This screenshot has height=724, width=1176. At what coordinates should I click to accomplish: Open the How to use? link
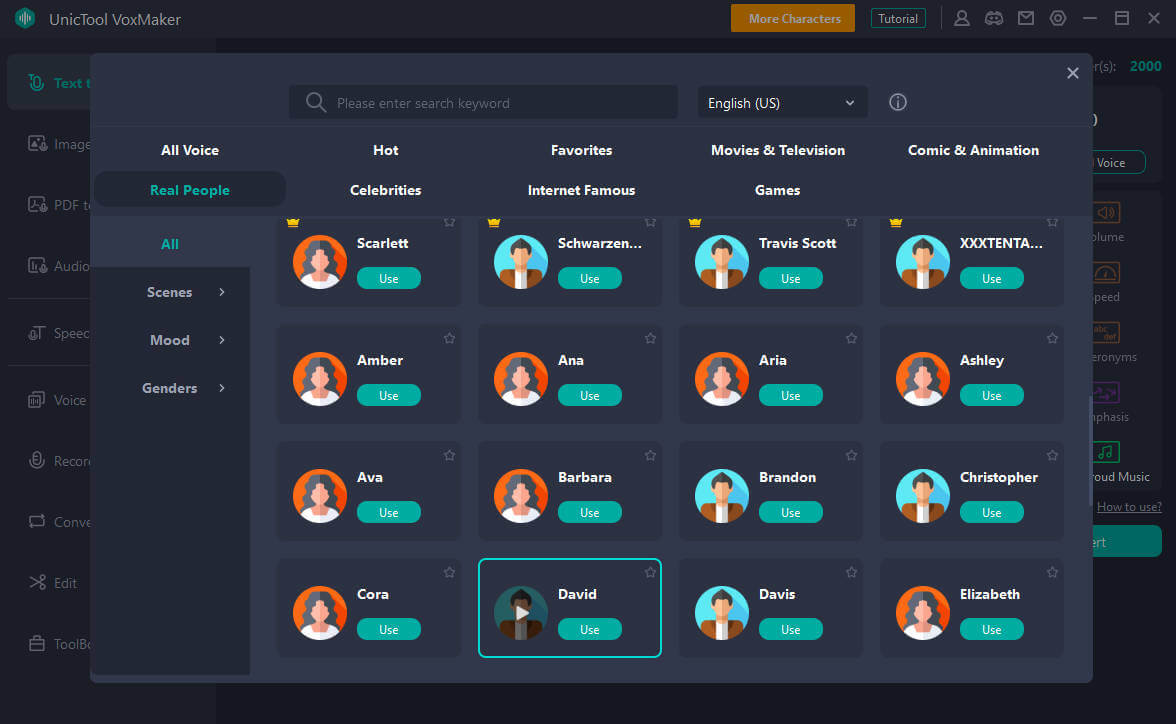(x=1129, y=507)
